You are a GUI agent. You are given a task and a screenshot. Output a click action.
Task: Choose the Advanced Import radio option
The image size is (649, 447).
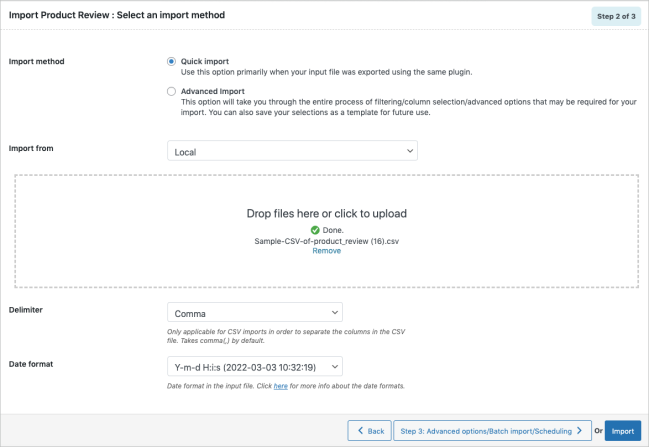coord(172,91)
